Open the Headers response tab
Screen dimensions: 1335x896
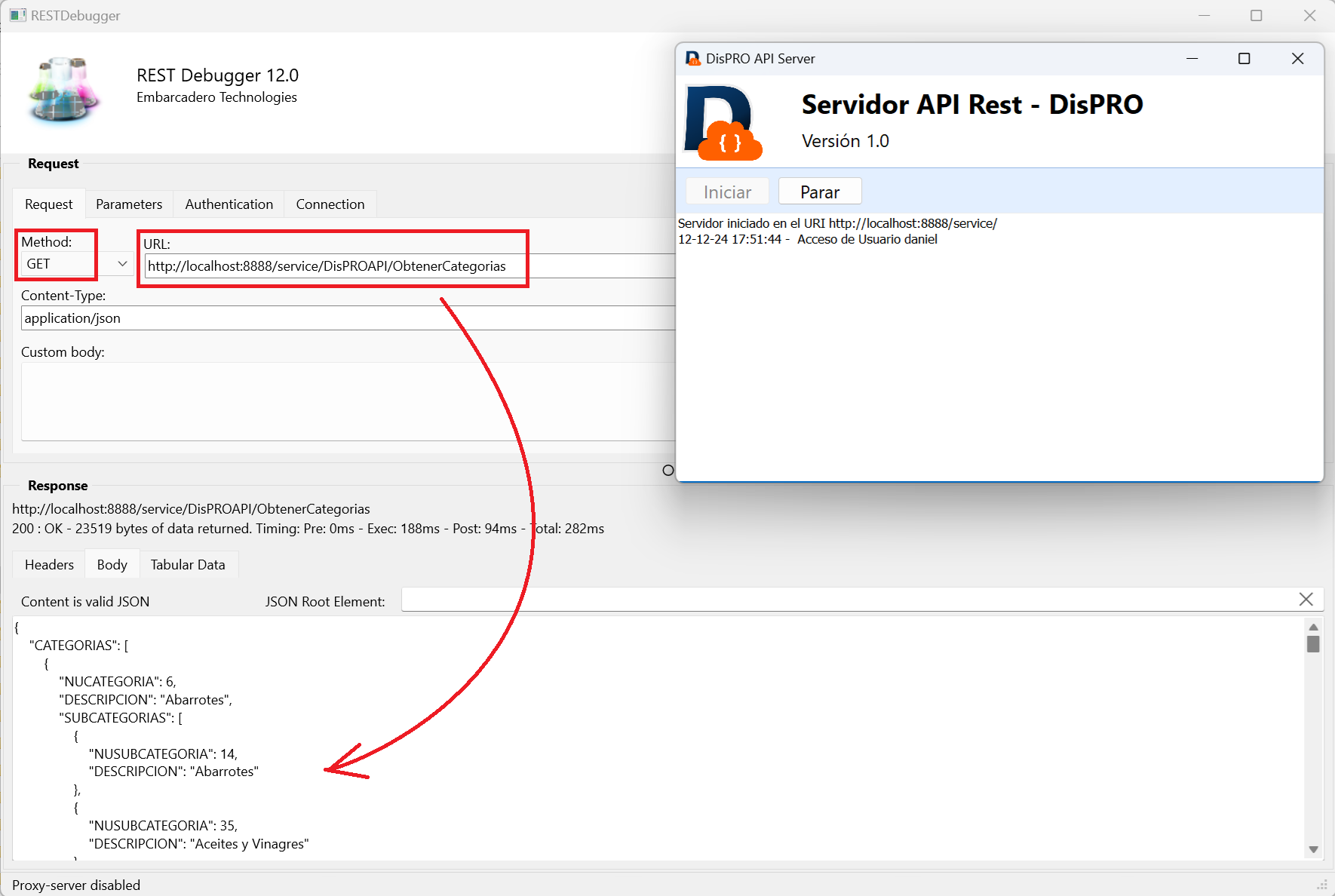(49, 565)
